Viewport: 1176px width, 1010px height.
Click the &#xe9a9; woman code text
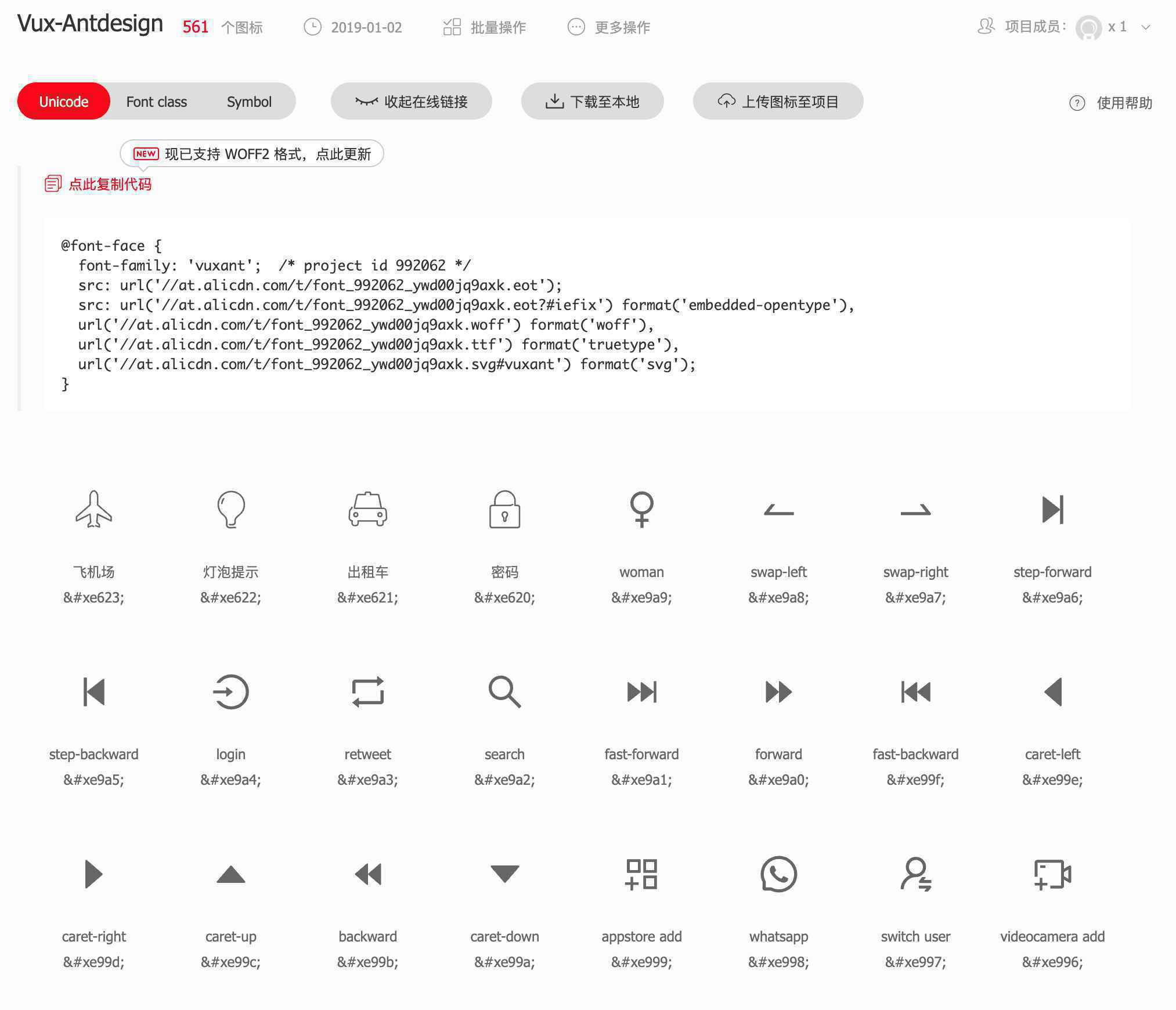pos(641,597)
